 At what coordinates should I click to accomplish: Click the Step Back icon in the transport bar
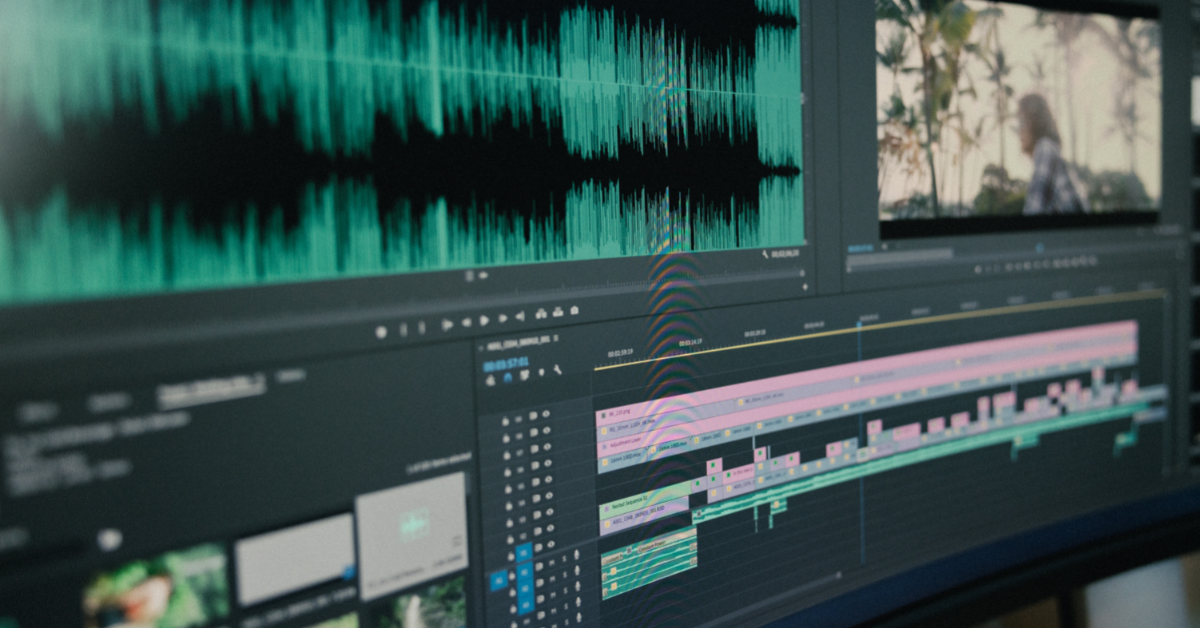(466, 321)
